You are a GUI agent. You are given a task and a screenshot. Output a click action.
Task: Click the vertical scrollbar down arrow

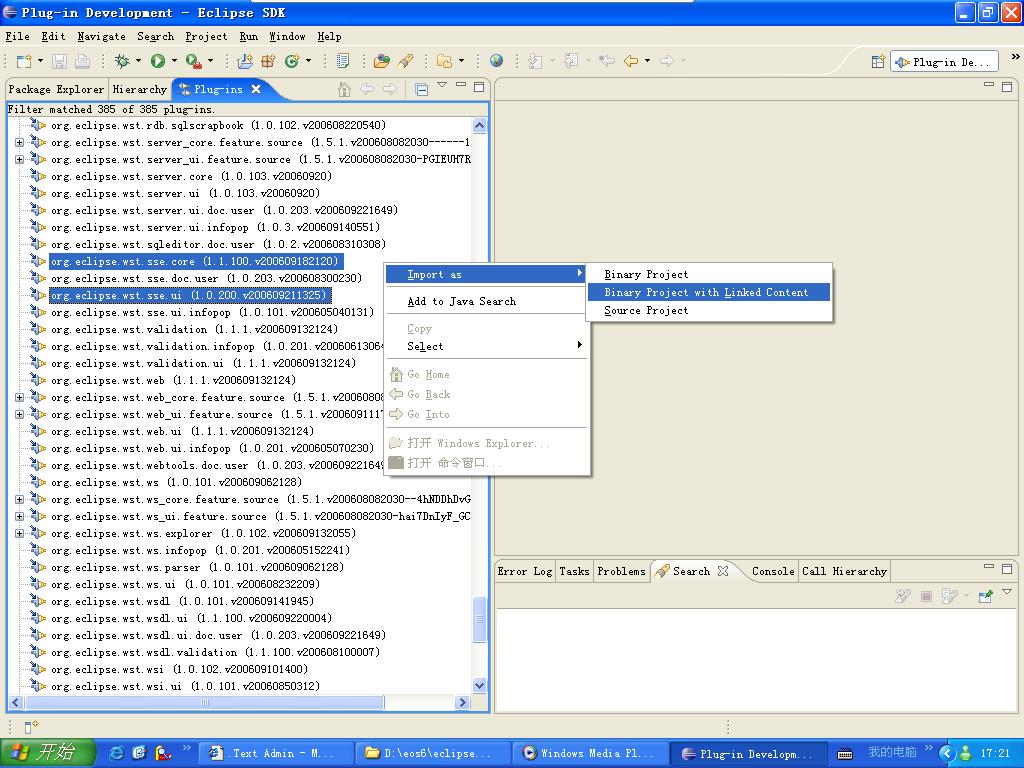[479, 686]
